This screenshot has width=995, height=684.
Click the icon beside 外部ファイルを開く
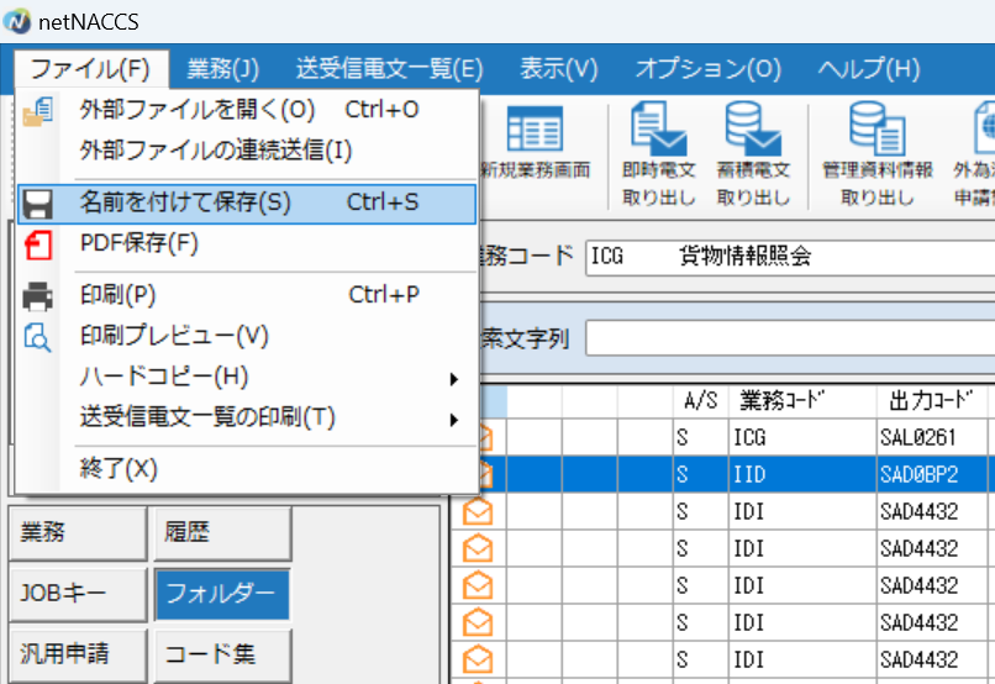[x=37, y=108]
